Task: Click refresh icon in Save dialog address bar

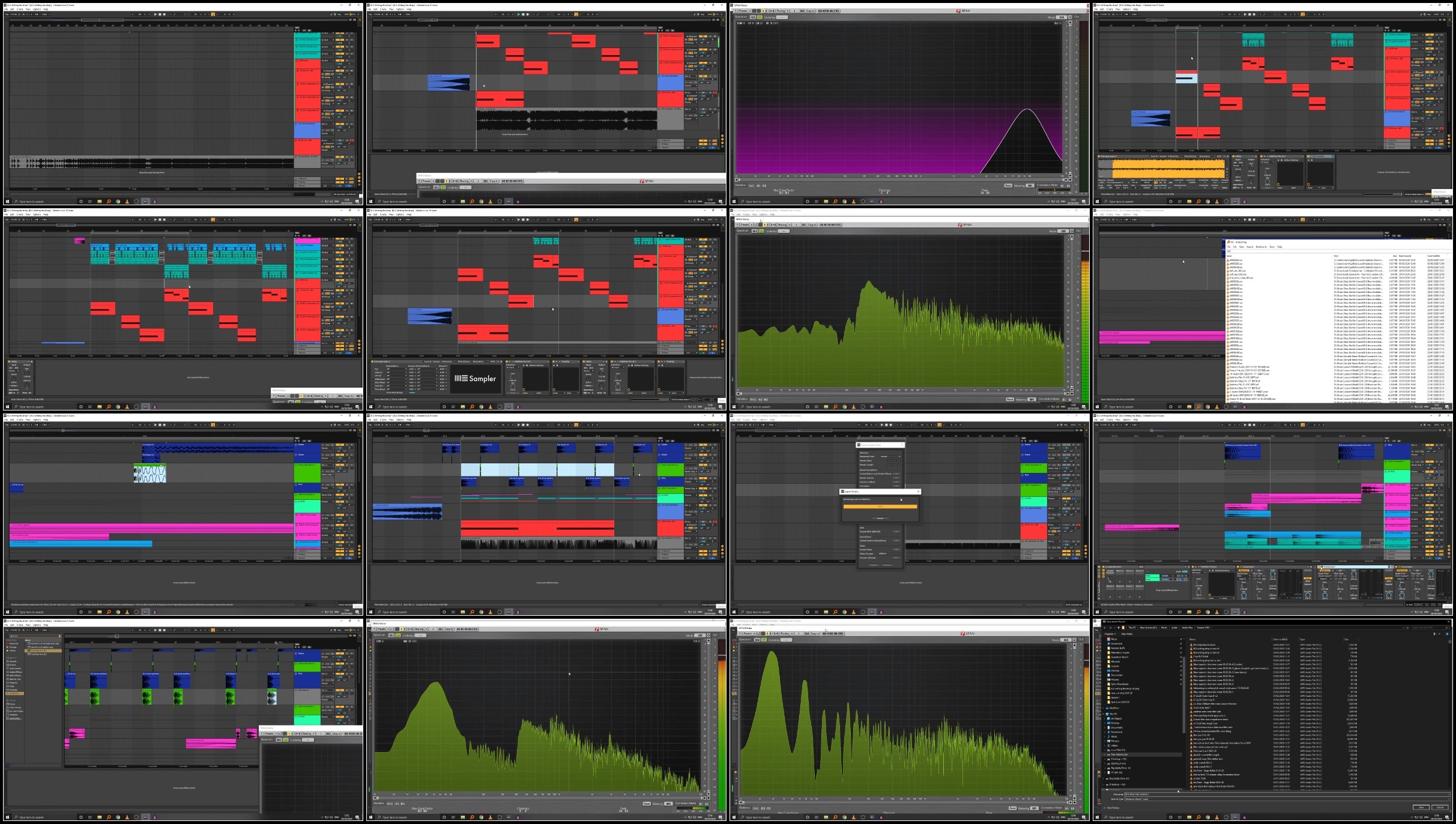Action: click(x=1407, y=628)
